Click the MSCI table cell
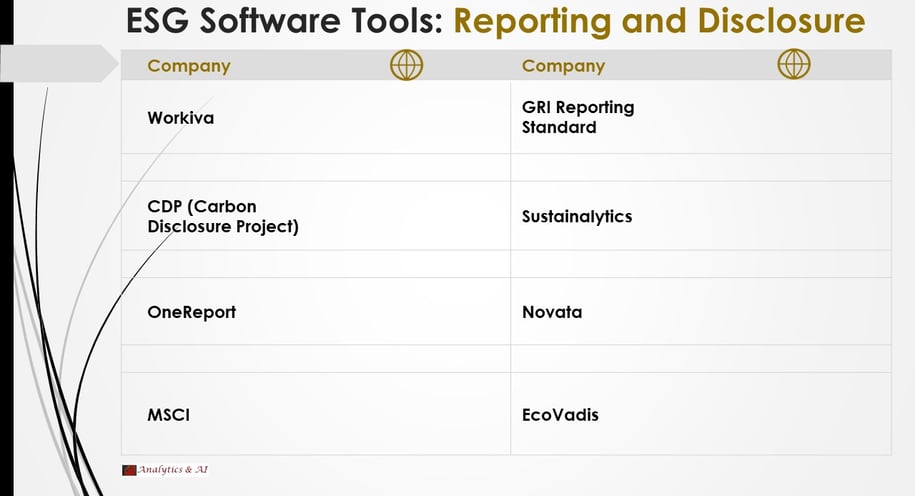915x496 pixels. pyautogui.click(x=316, y=414)
